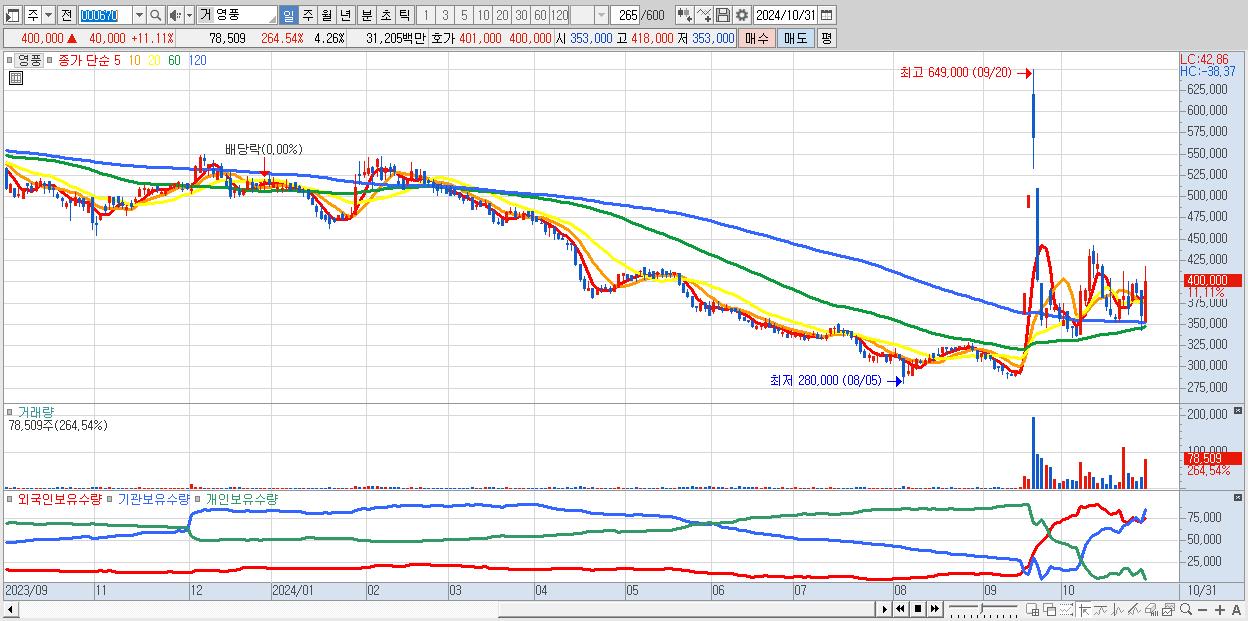The height and width of the screenshot is (621, 1248).
Task: Select the 초 second period toggle
Action: [x=385, y=15]
